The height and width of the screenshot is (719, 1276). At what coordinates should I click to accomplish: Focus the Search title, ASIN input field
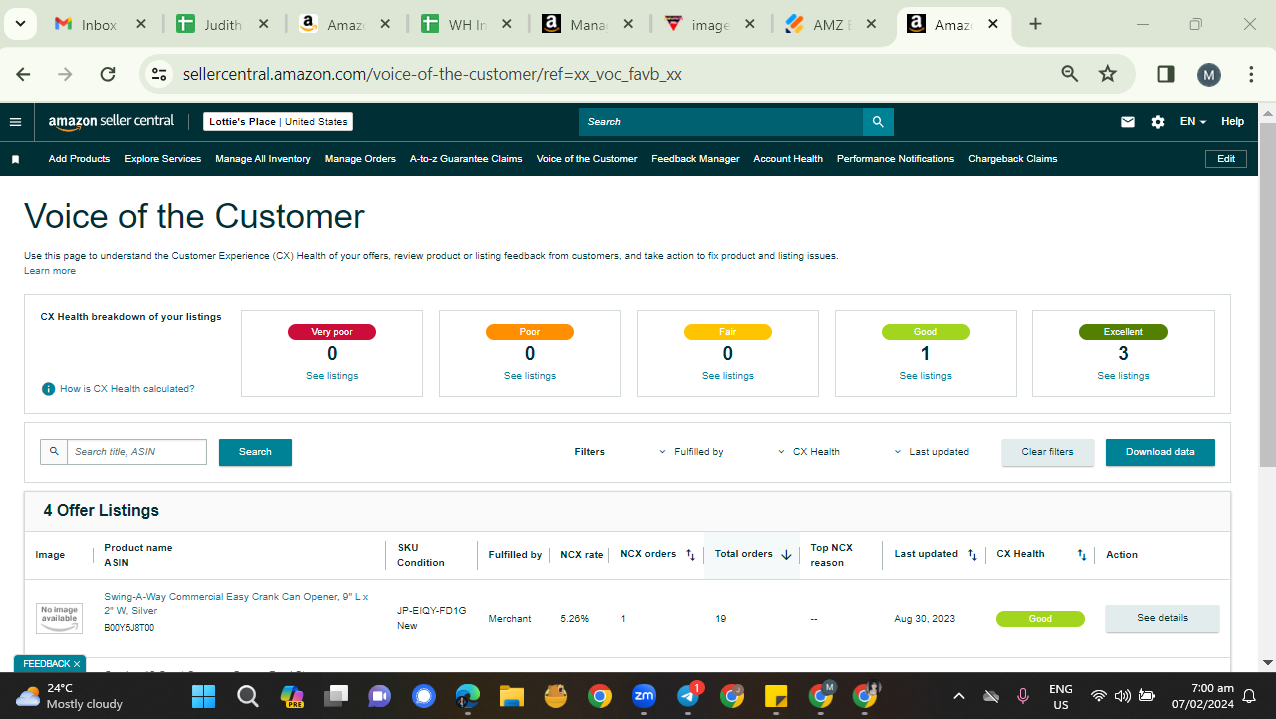137,452
